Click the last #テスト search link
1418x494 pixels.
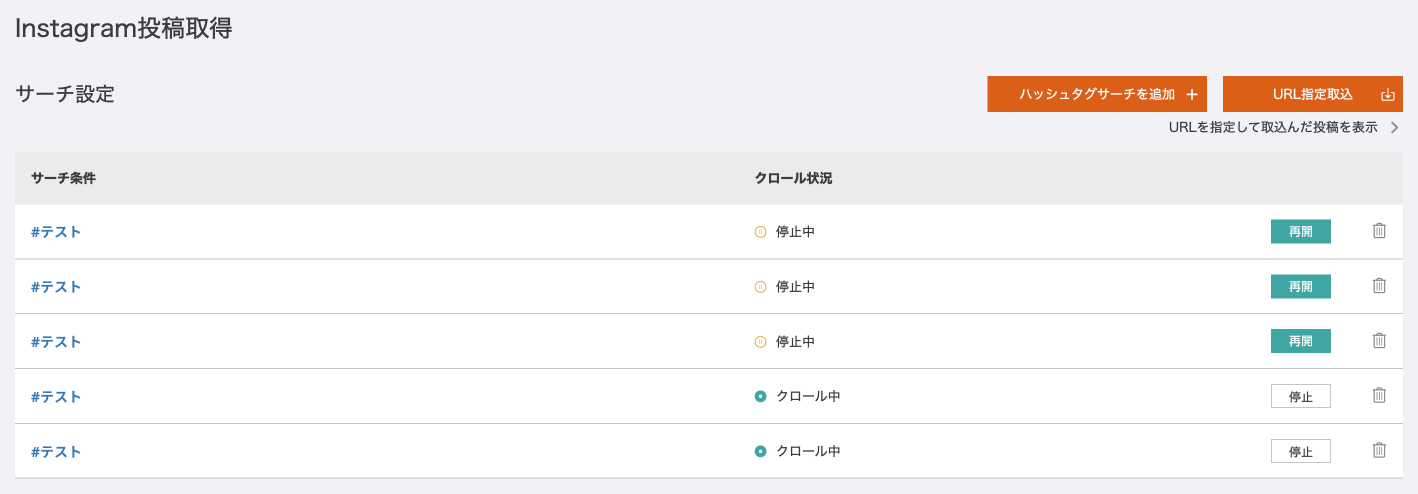click(x=56, y=452)
